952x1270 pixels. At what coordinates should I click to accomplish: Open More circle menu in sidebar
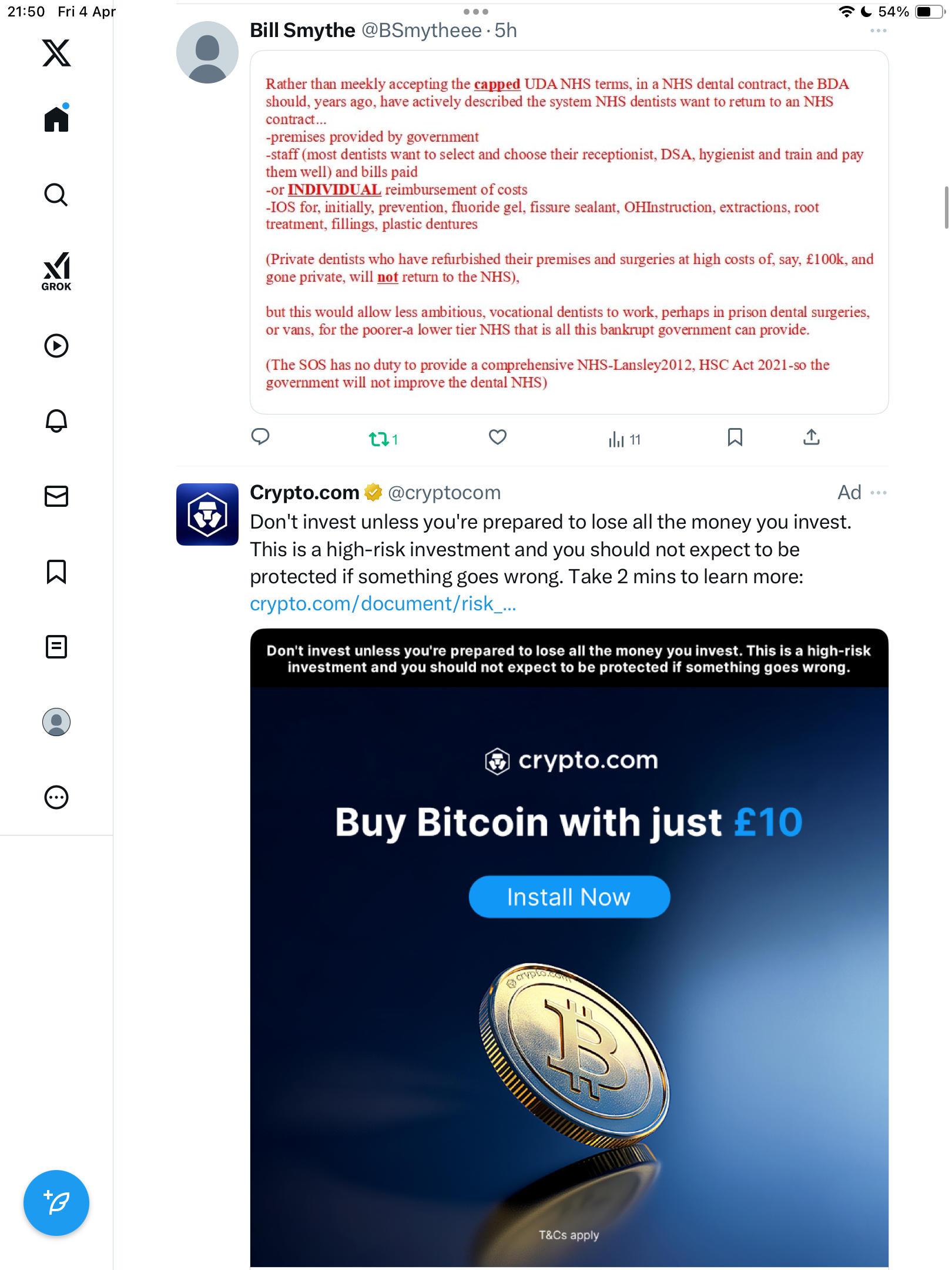56,797
